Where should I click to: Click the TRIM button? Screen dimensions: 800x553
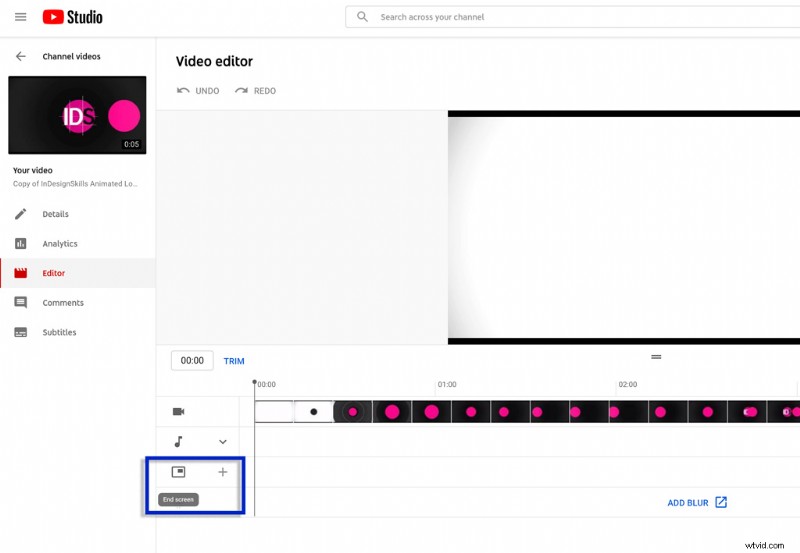pyautogui.click(x=234, y=361)
